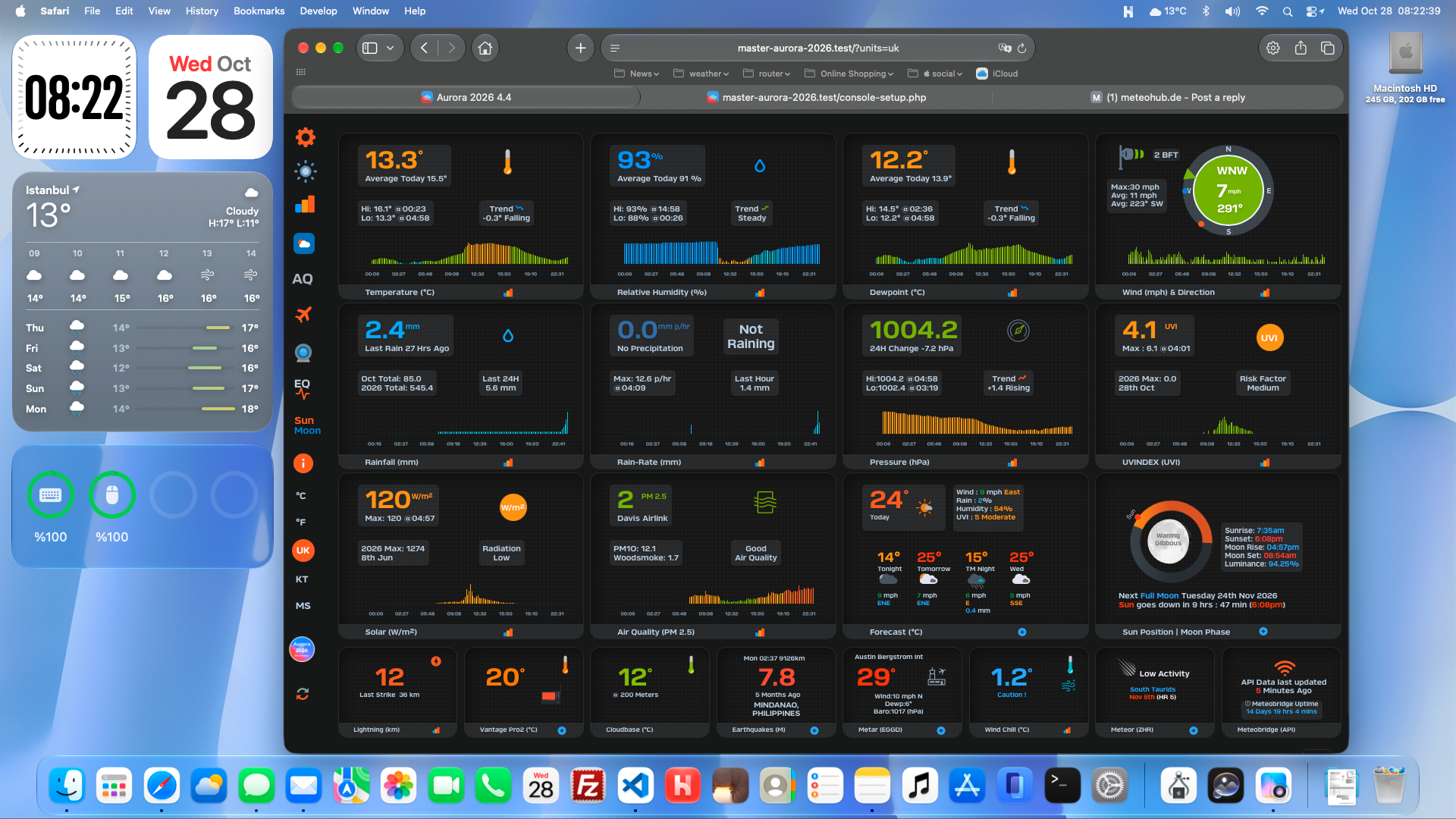This screenshot has height=819, width=1456.
Task: Click blue plus icon on Earthquakes card
Action: click(814, 730)
